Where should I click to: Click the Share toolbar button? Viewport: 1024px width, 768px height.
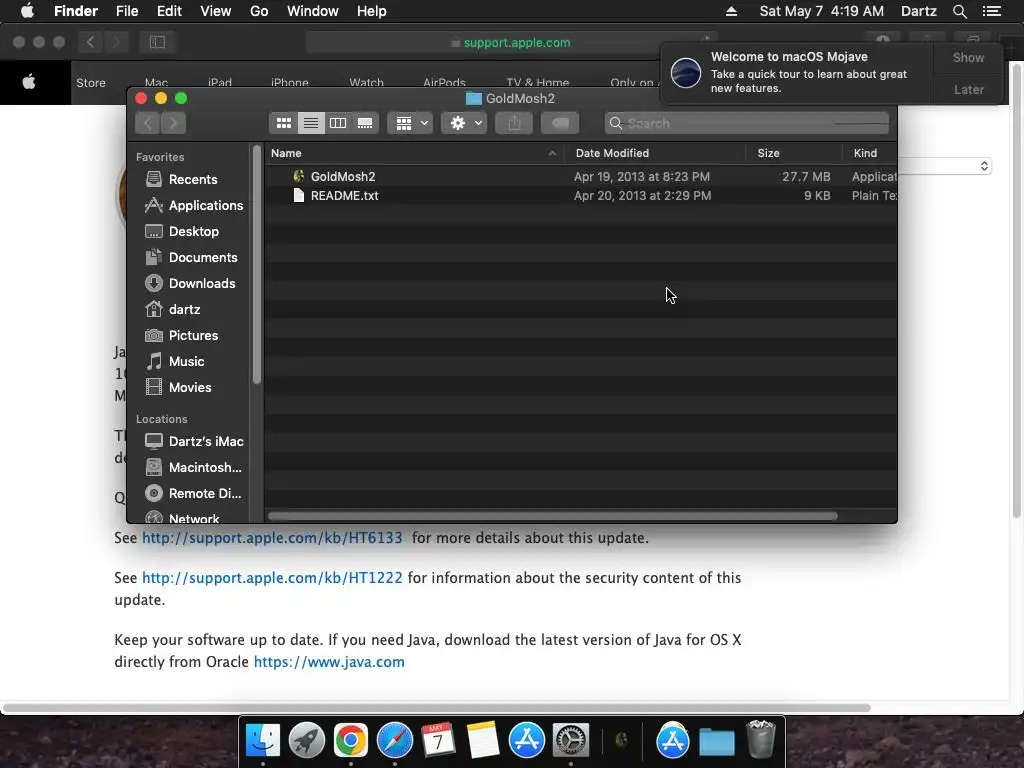pyautogui.click(x=515, y=123)
